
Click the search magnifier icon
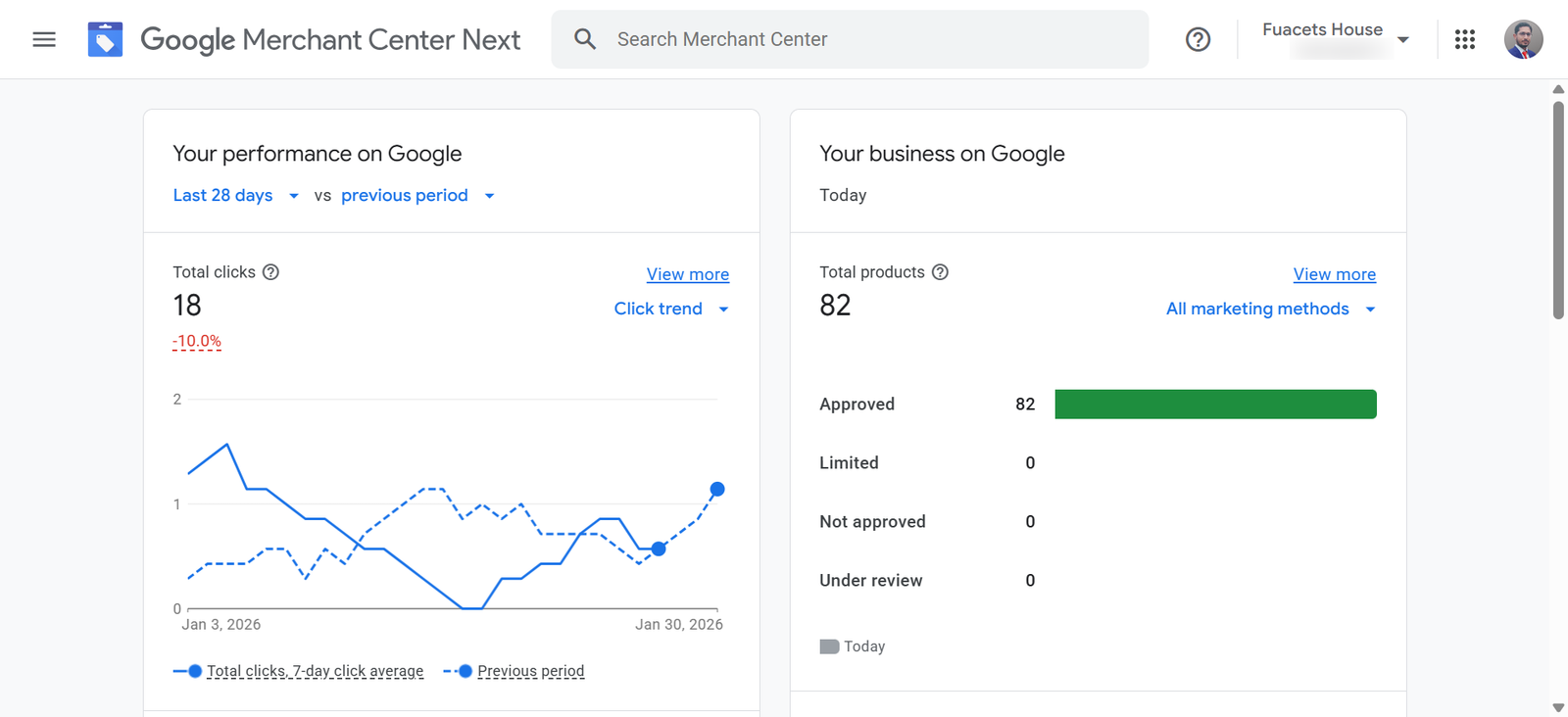[x=585, y=39]
